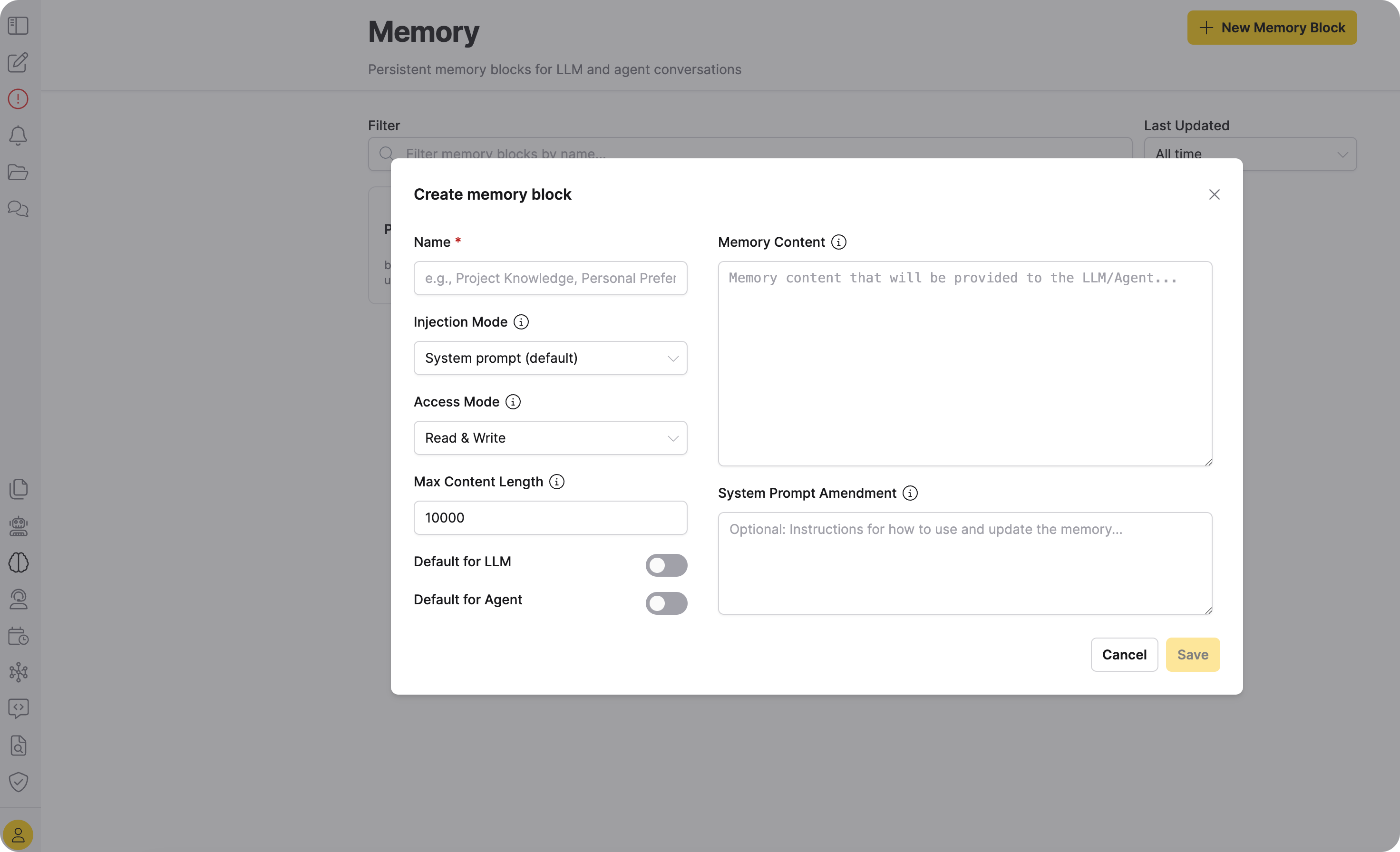The width and height of the screenshot is (1400, 852).
Task: Focus the memory blocks filter field
Action: pyautogui.click(x=750, y=154)
